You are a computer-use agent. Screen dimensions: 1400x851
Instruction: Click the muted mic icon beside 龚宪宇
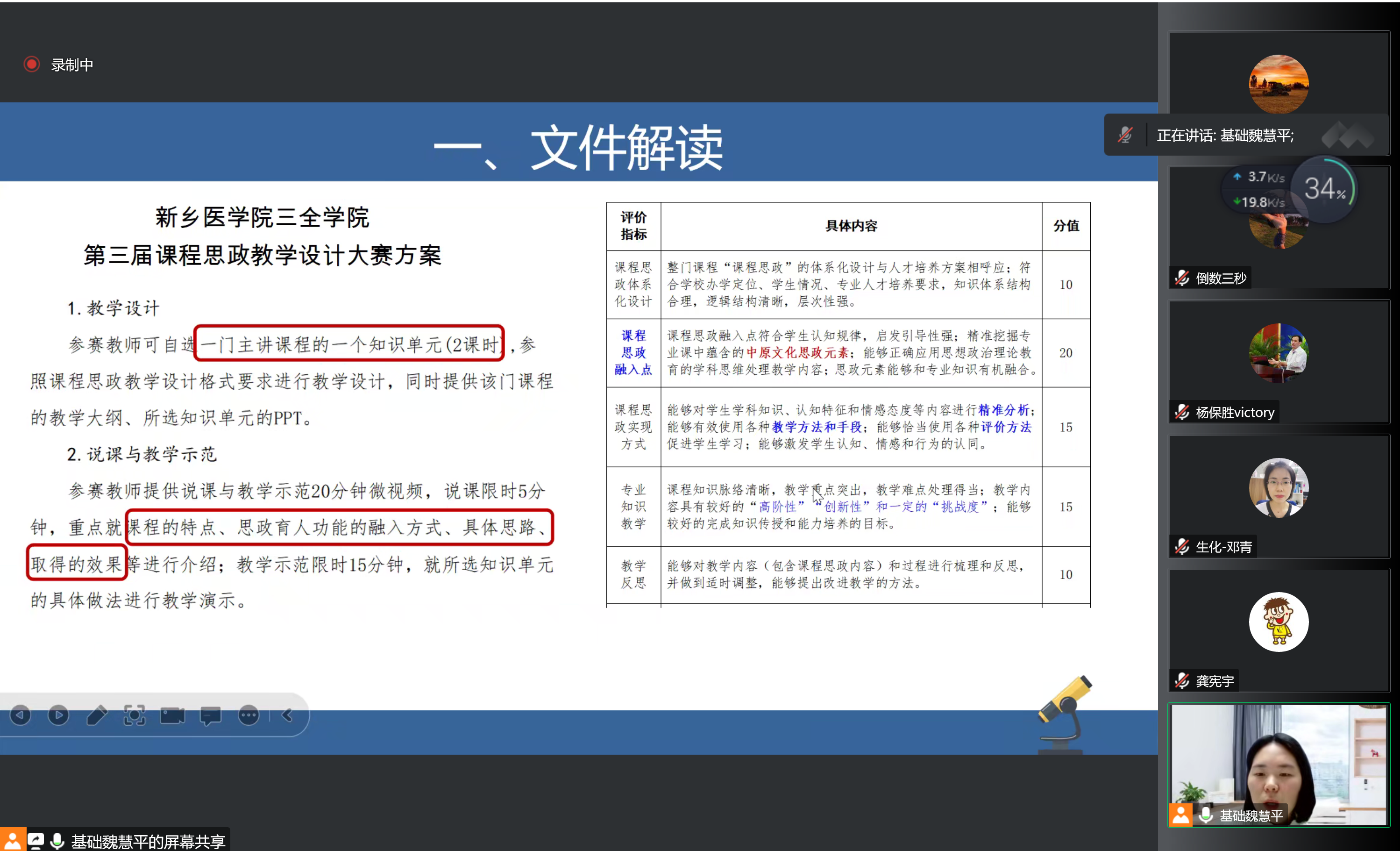tap(1182, 681)
